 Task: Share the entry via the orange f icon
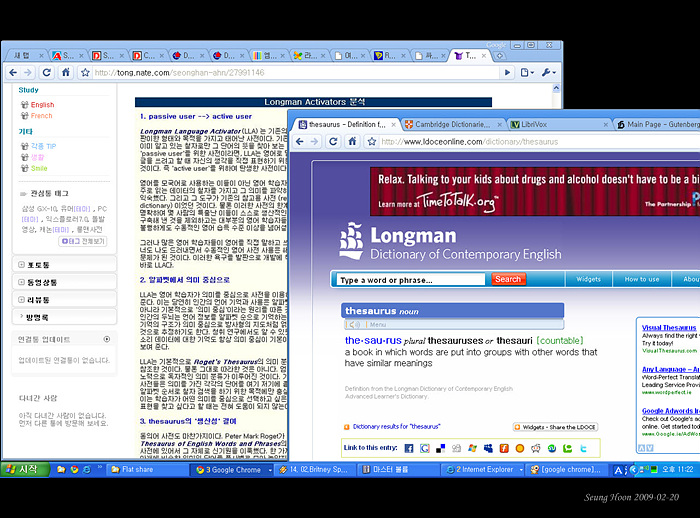[x=504, y=448]
